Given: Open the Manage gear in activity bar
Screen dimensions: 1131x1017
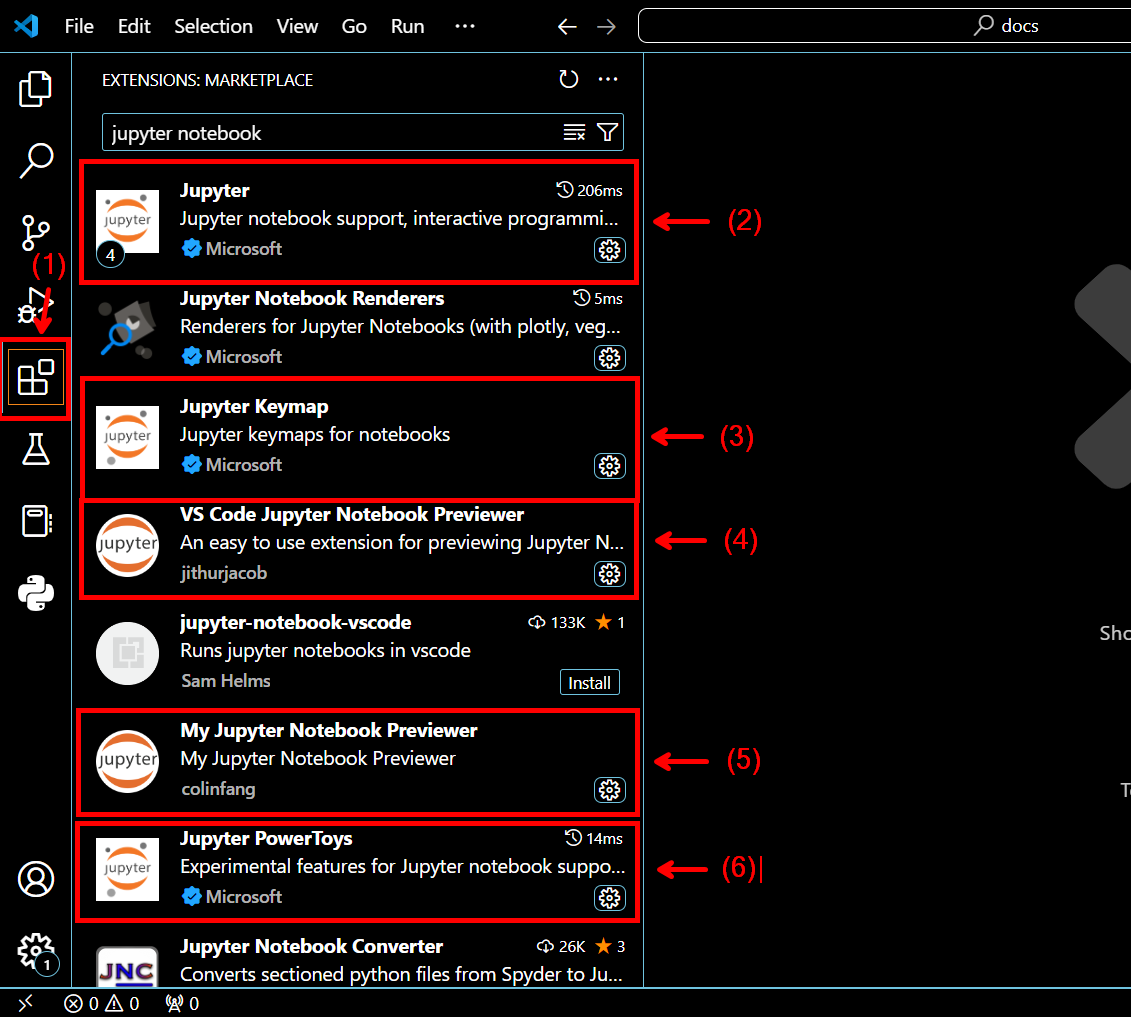Looking at the screenshot, I should 35,951.
